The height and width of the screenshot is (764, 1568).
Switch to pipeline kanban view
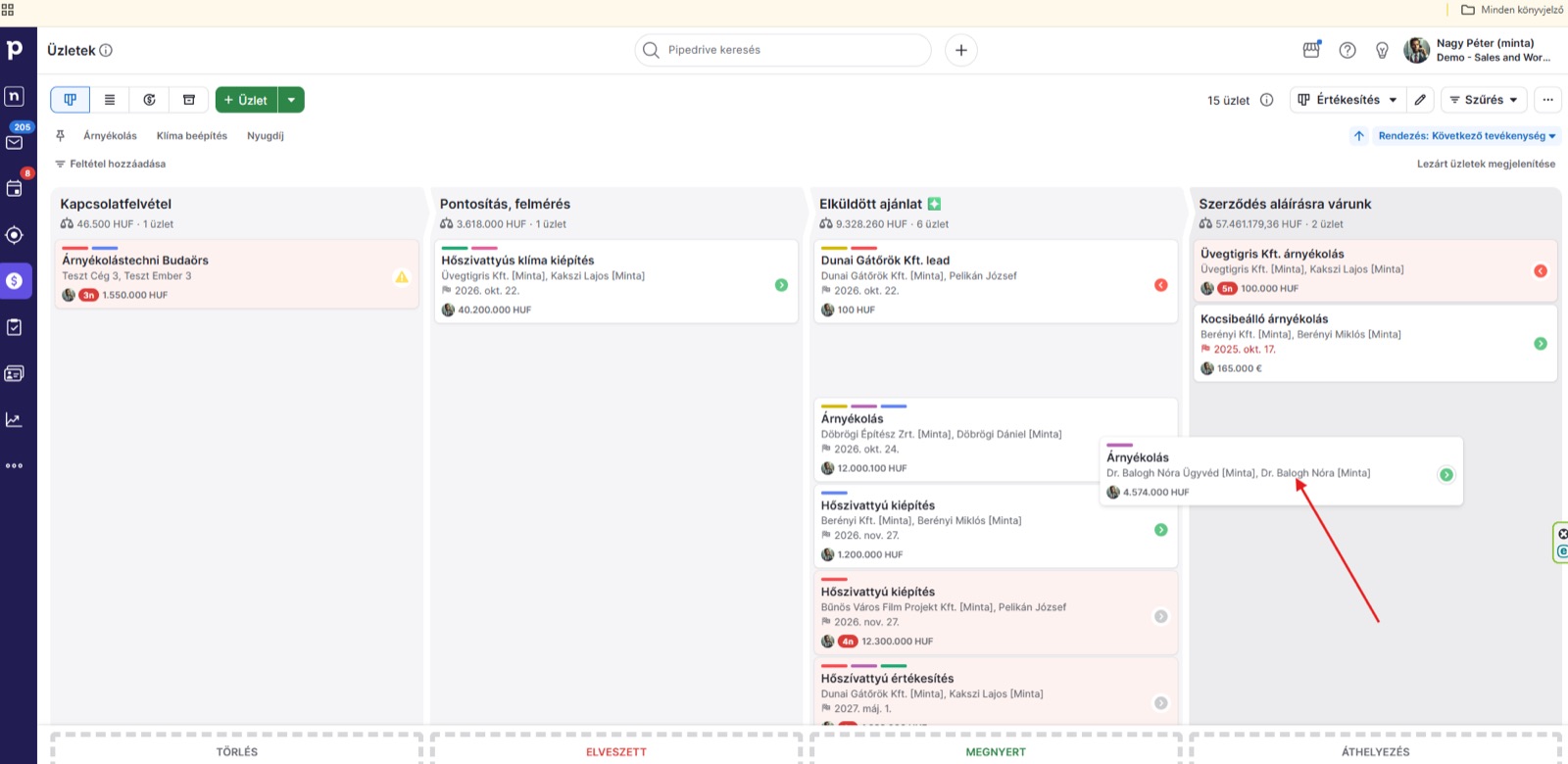(x=70, y=100)
